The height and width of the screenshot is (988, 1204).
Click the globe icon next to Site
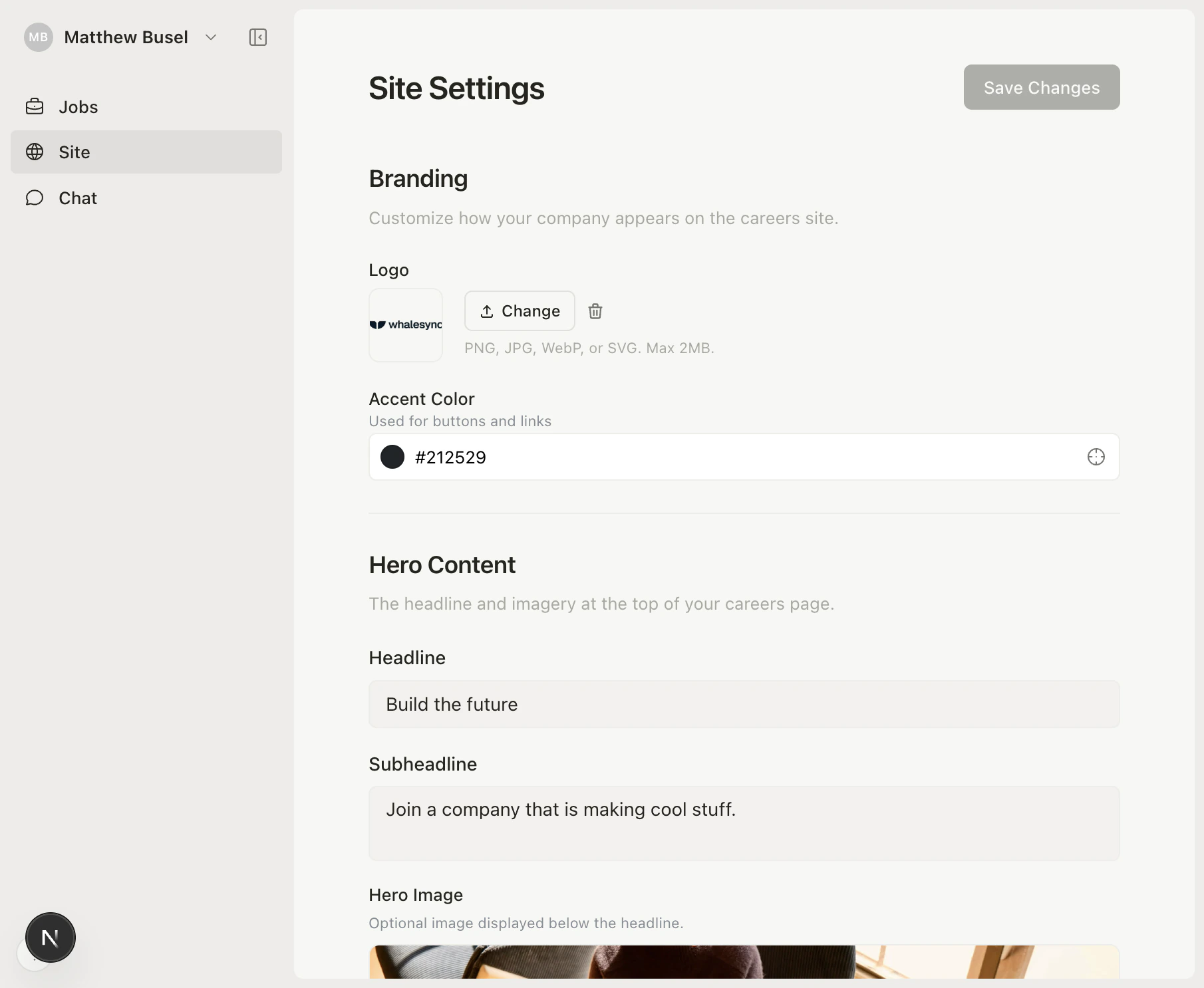point(35,152)
